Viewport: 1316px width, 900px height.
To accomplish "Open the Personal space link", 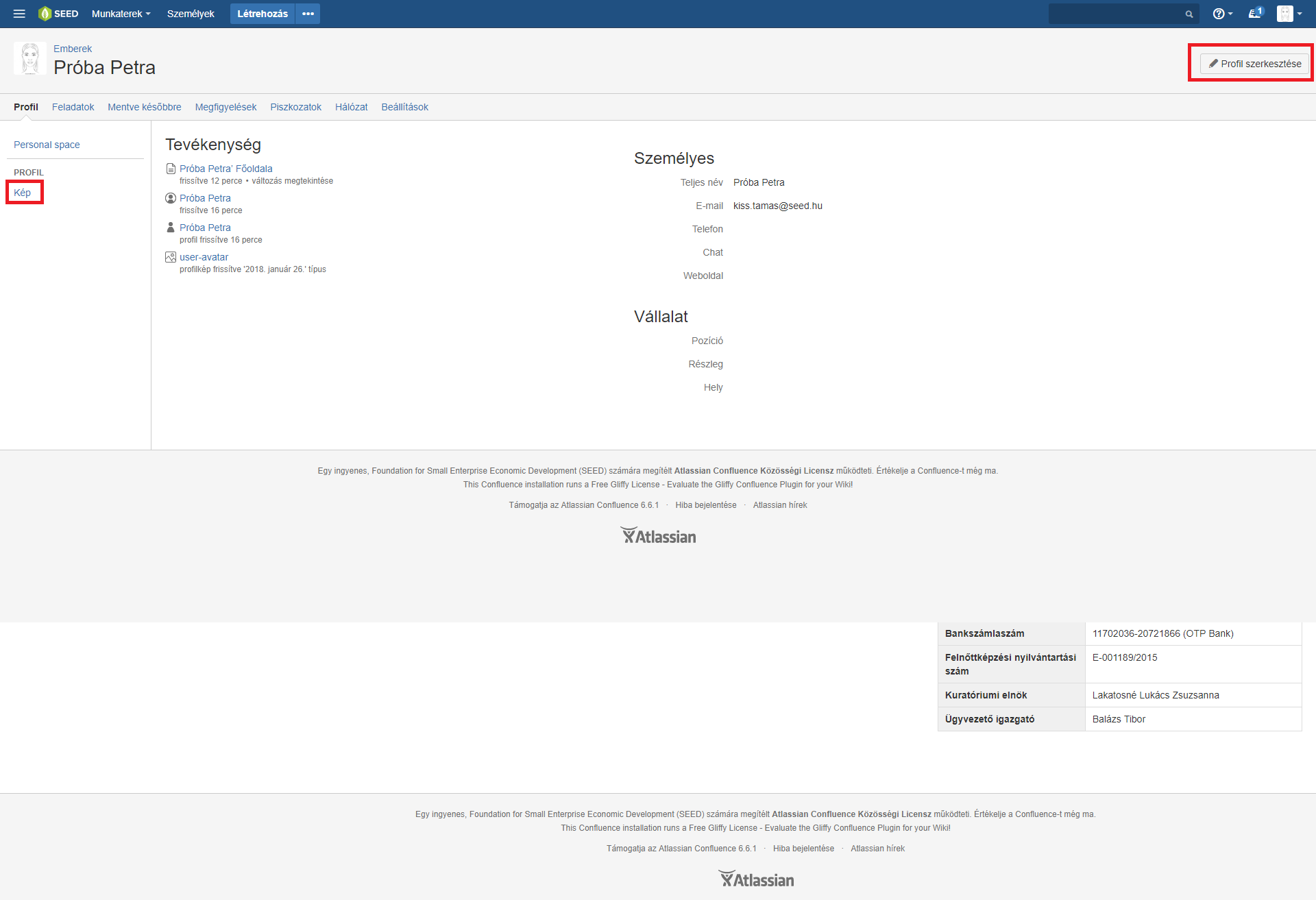I will (47, 145).
